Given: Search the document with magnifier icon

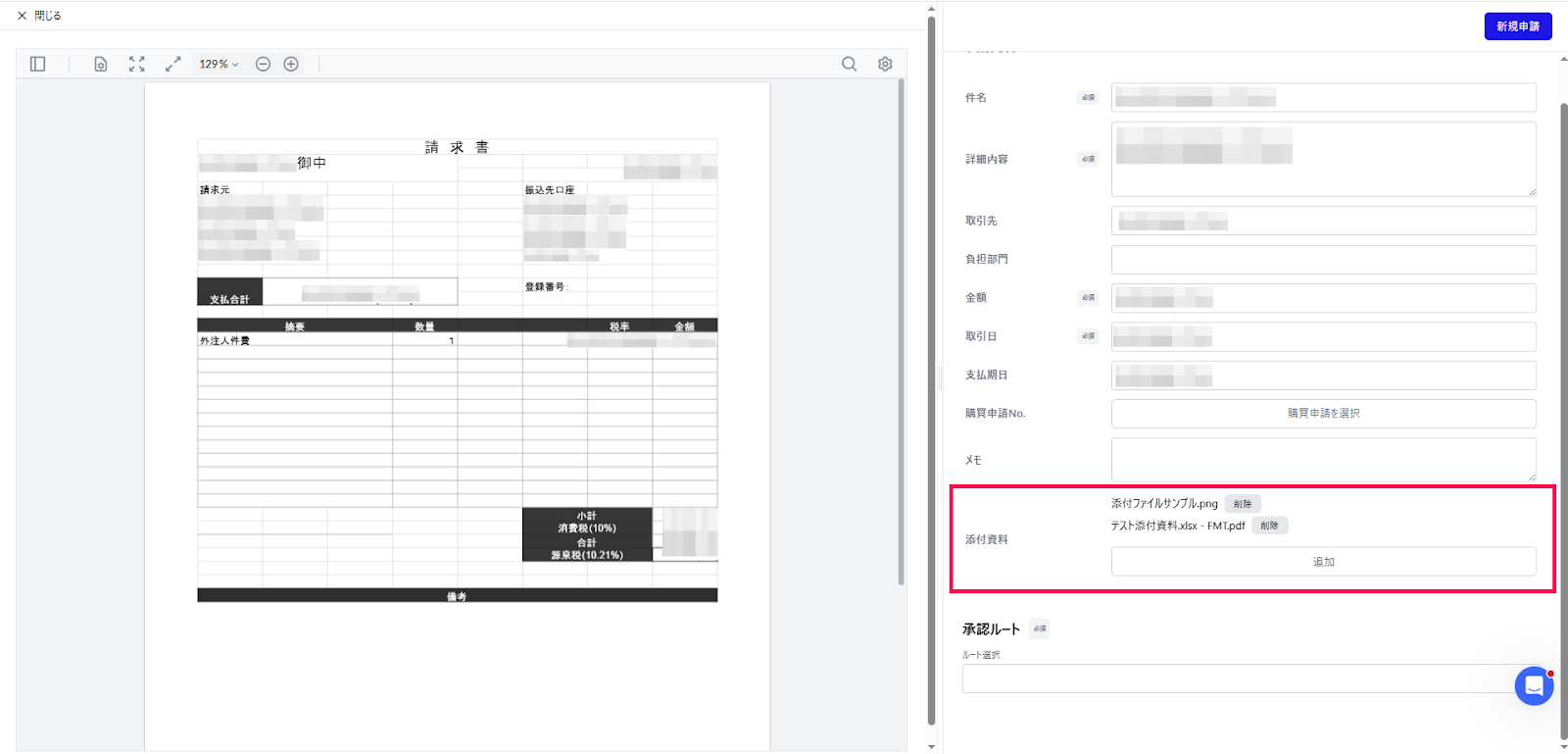Looking at the screenshot, I should click(x=850, y=64).
